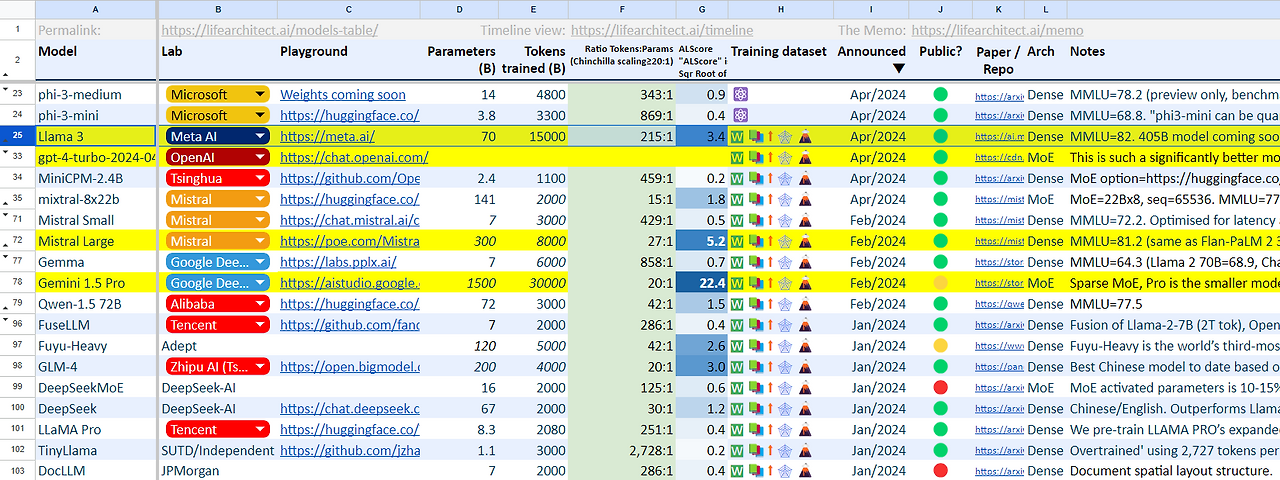The width and height of the screenshot is (1280, 480).
Task: Click the Wikipedia W icon in Mistral Large row
Action: [737, 241]
